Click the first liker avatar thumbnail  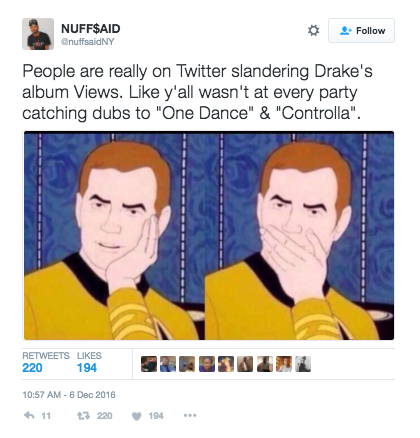tap(149, 364)
